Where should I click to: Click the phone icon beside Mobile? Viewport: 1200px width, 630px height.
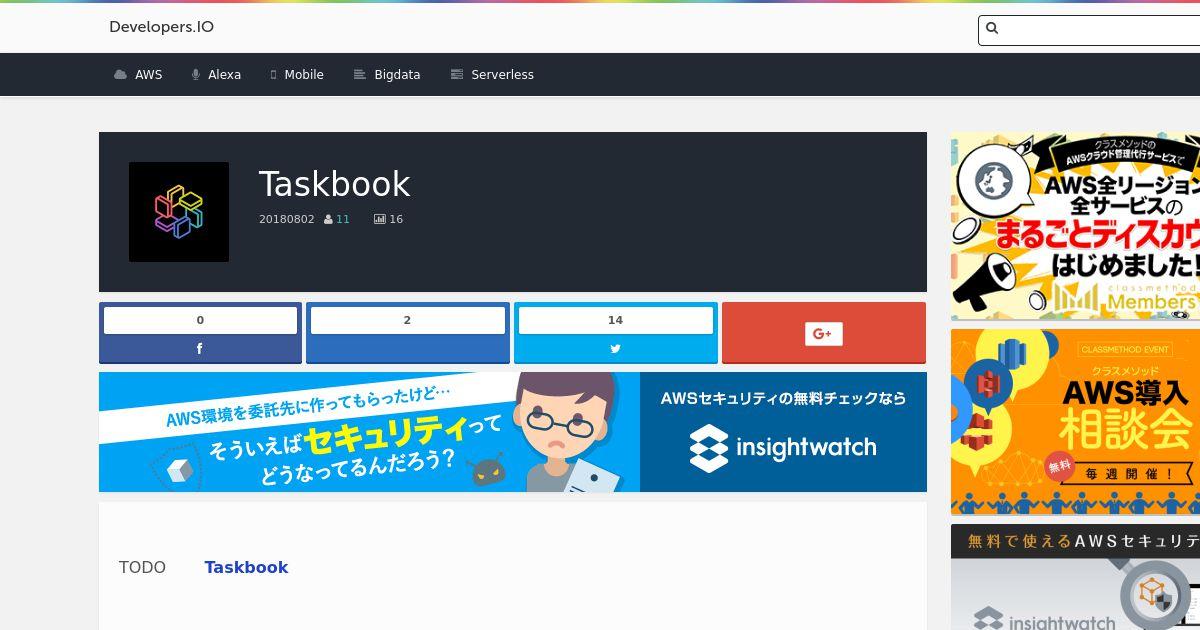click(x=273, y=75)
